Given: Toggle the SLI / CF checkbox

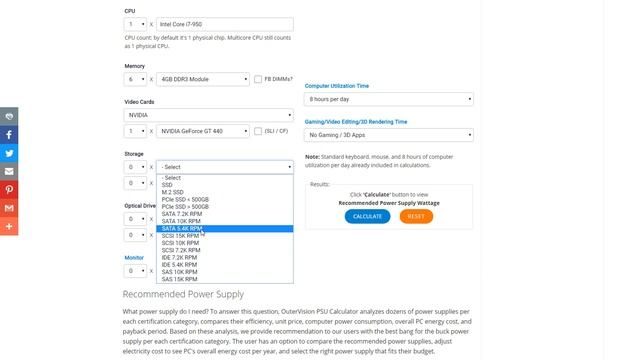Looking at the screenshot, I should click(x=258, y=131).
